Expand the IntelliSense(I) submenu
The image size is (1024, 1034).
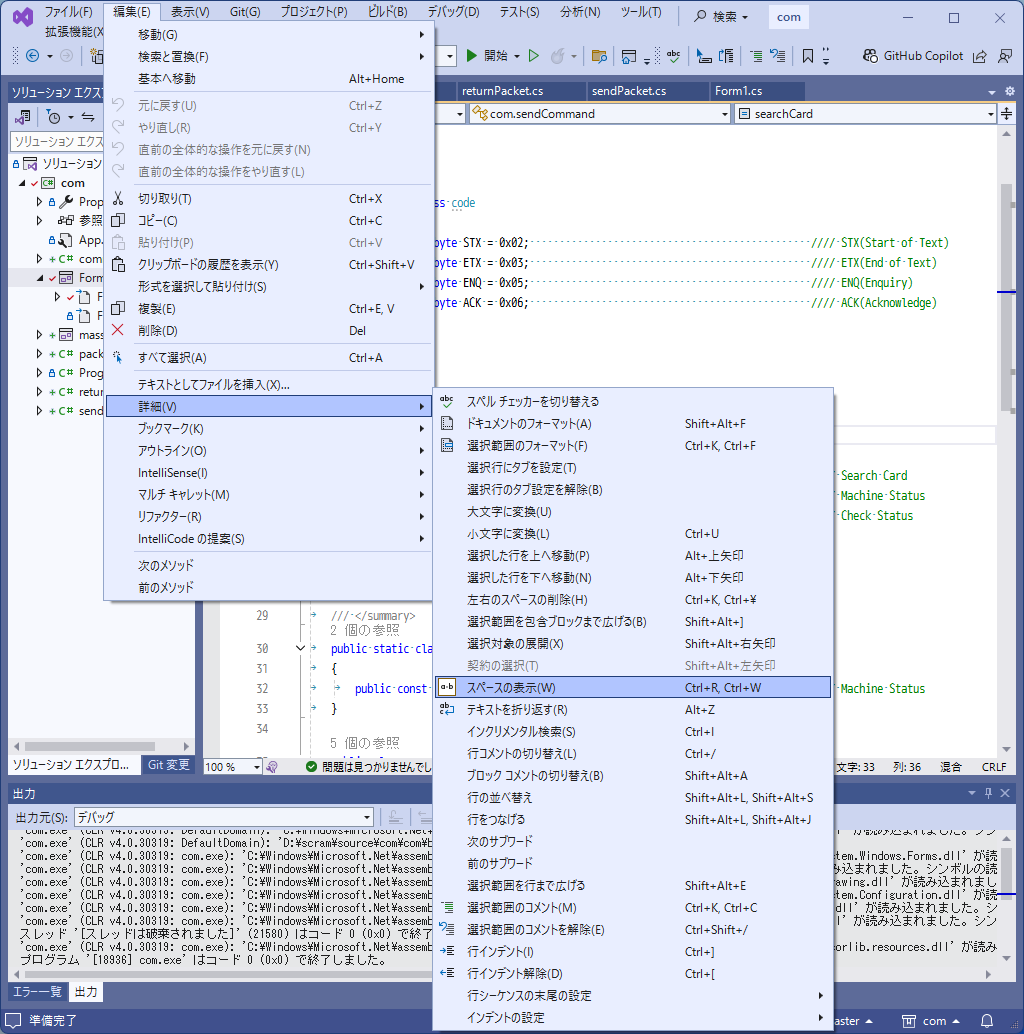tap(269, 473)
